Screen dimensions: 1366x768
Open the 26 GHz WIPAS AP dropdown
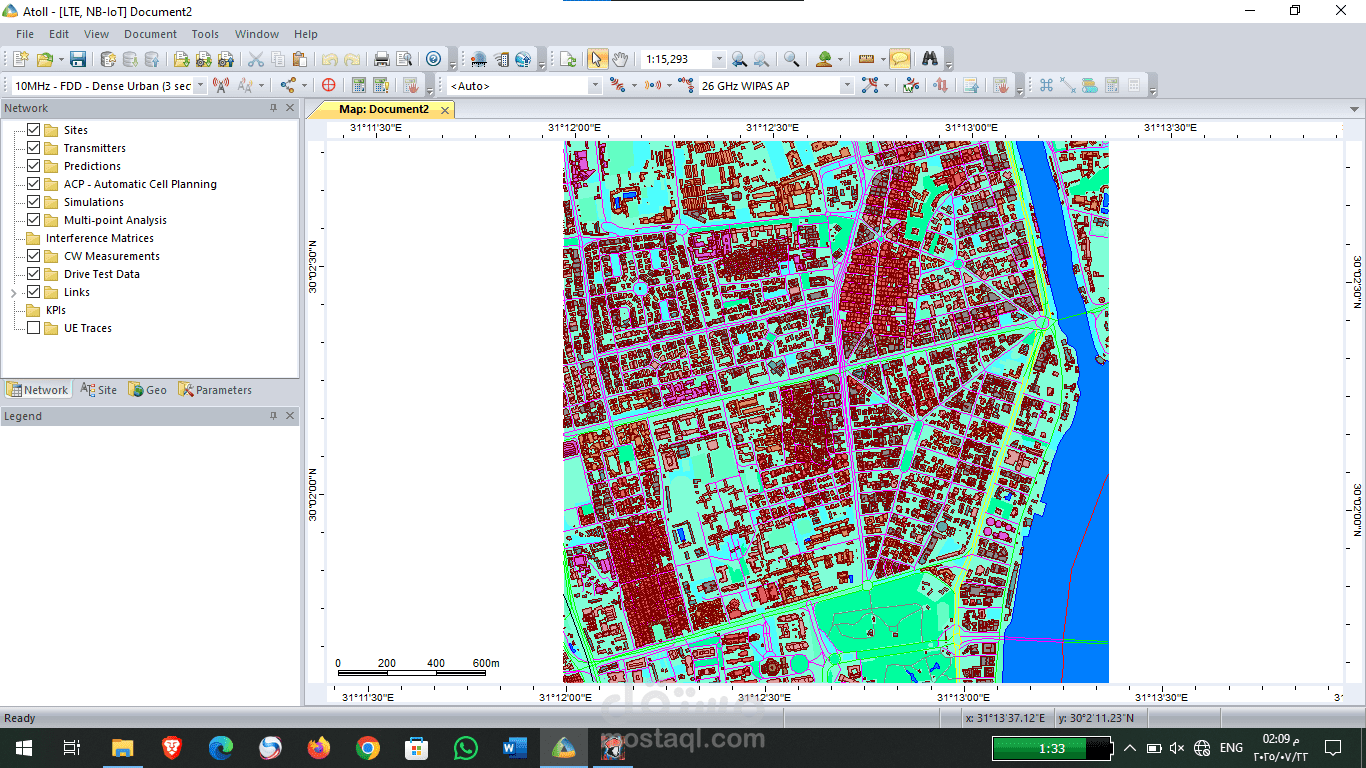tap(847, 86)
